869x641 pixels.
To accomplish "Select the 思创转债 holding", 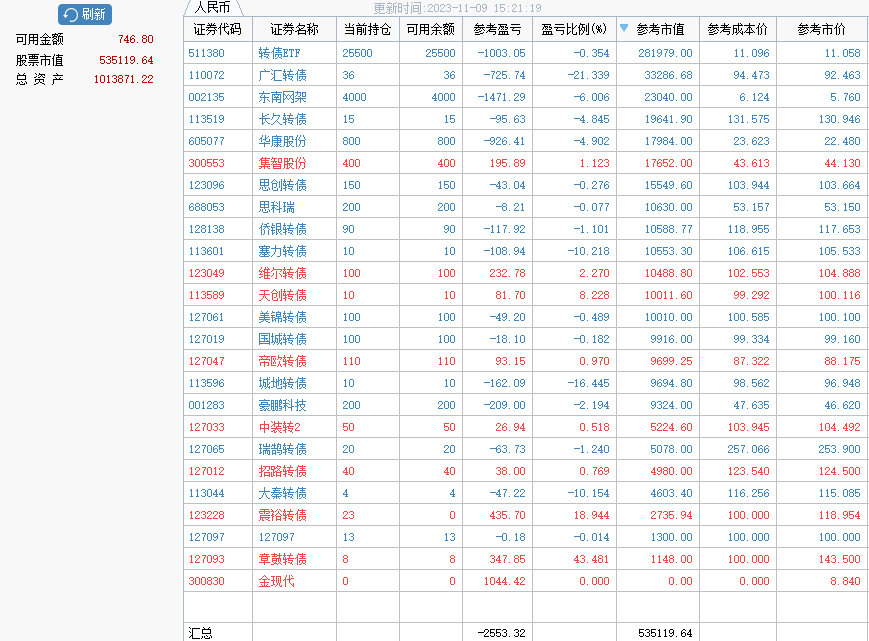I will (283, 185).
